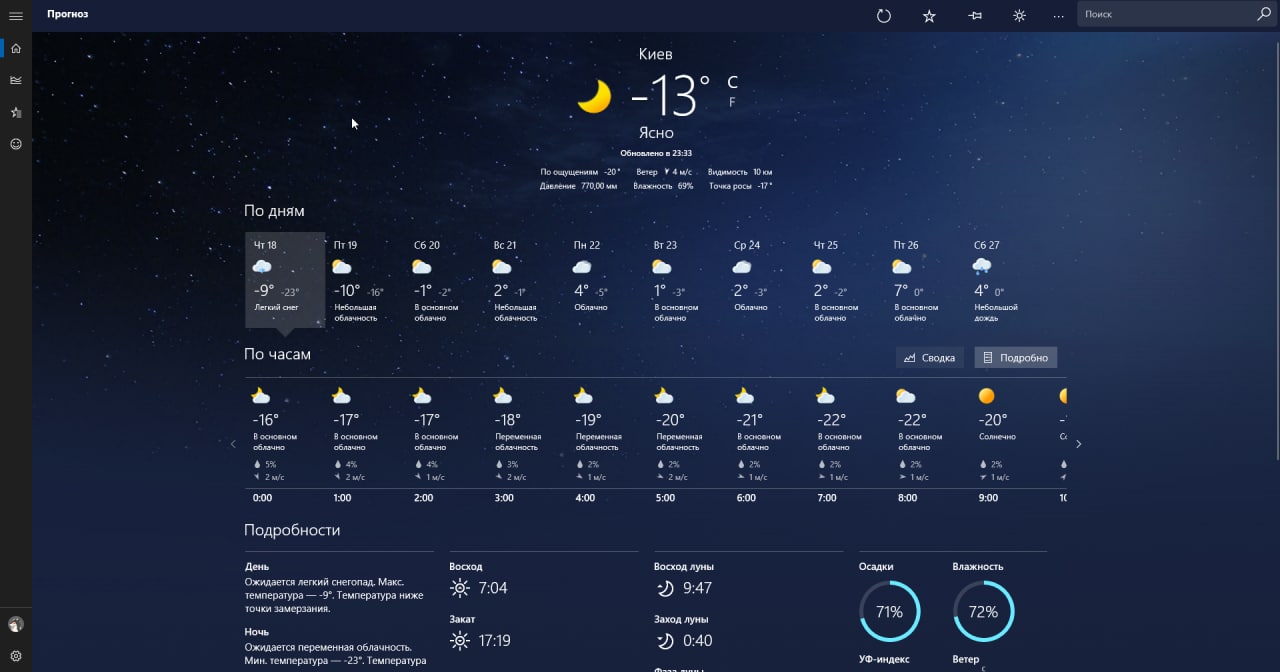Switch units to Celsius
1280x672 pixels.
pyautogui.click(x=732, y=81)
